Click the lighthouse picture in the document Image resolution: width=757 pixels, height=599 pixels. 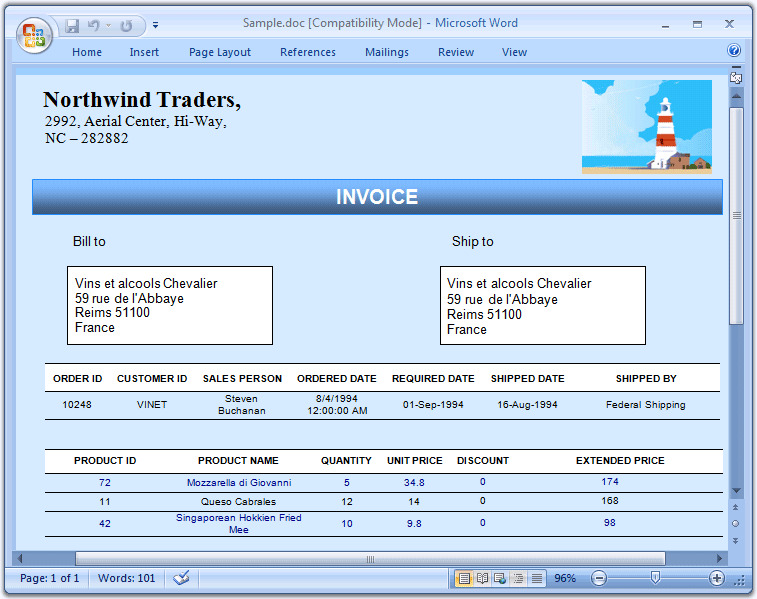click(x=647, y=127)
